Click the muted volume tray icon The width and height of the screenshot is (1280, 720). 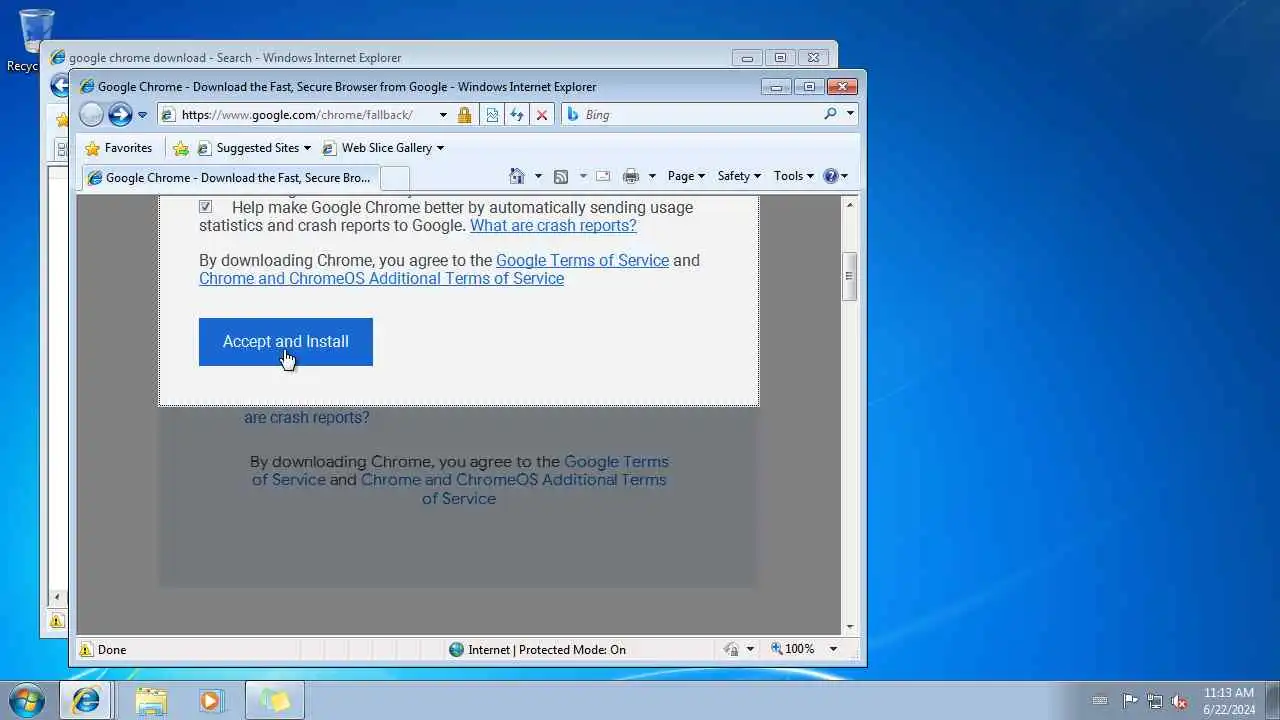pos(1180,701)
